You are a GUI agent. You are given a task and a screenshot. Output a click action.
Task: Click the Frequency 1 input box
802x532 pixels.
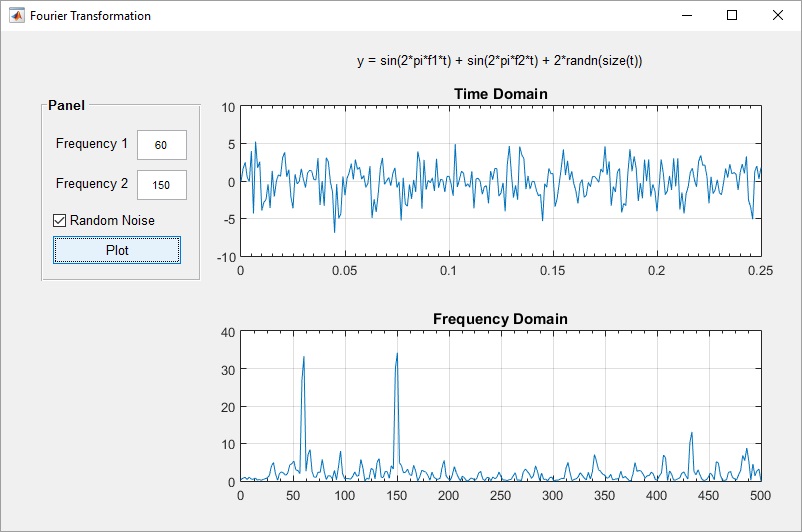(x=161, y=145)
